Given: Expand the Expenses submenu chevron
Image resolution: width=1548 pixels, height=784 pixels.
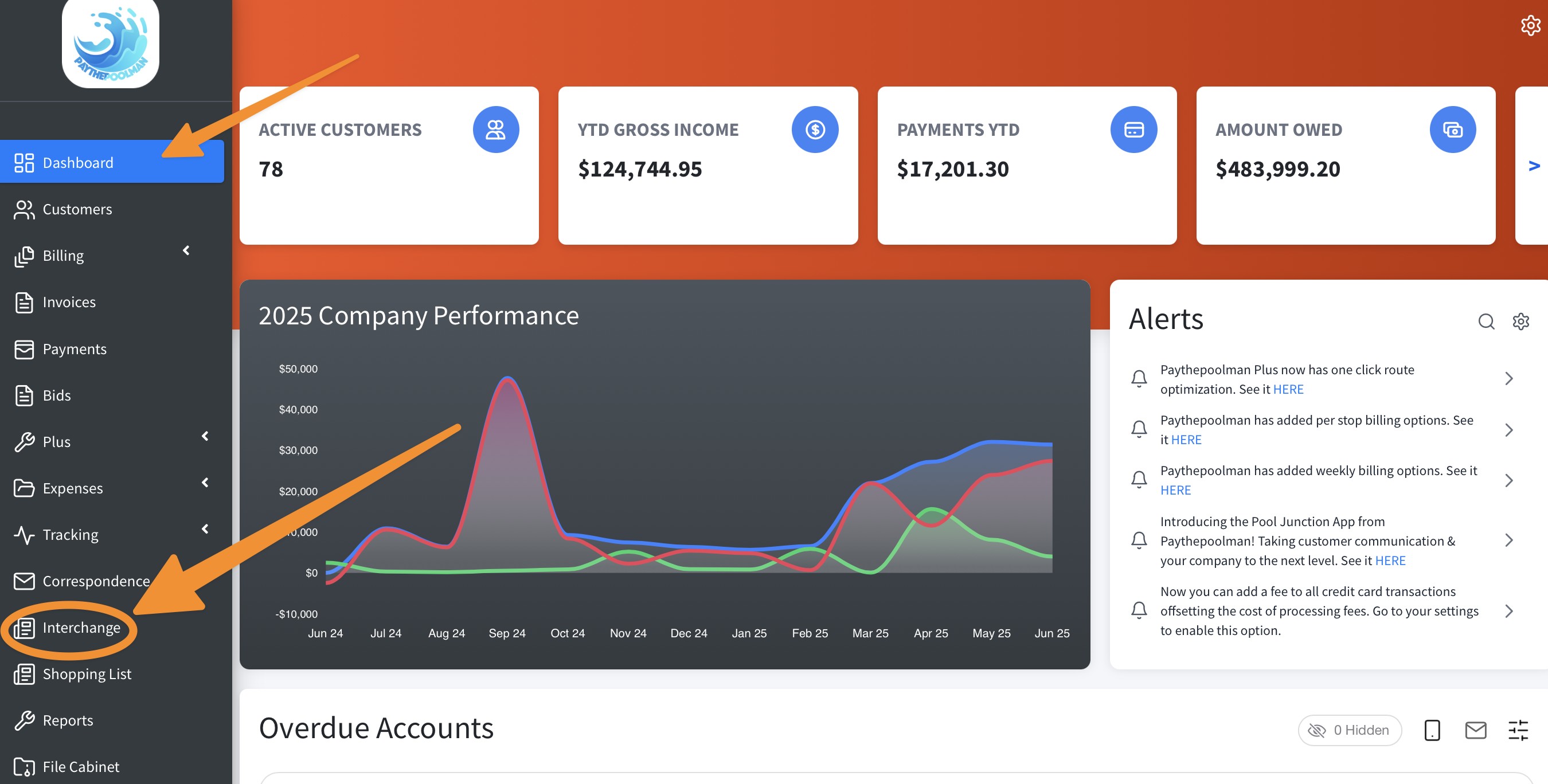Looking at the screenshot, I should (205, 483).
